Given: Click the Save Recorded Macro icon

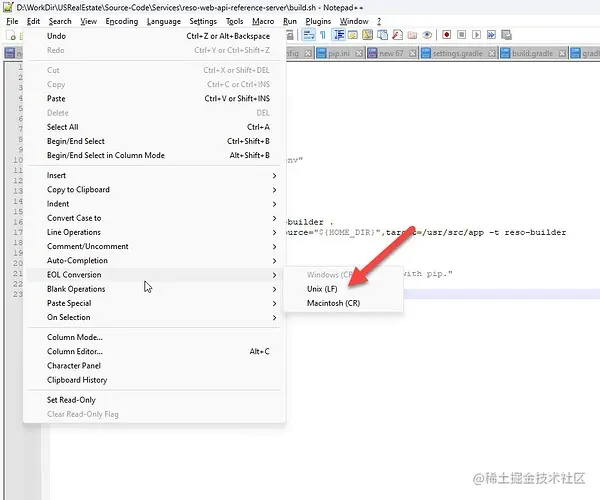Looking at the screenshot, I should (506, 35).
